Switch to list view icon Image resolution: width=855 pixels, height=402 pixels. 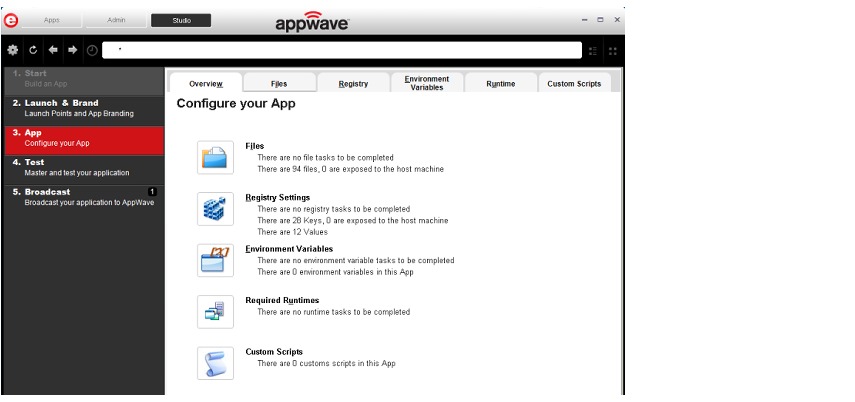pyautogui.click(x=593, y=51)
